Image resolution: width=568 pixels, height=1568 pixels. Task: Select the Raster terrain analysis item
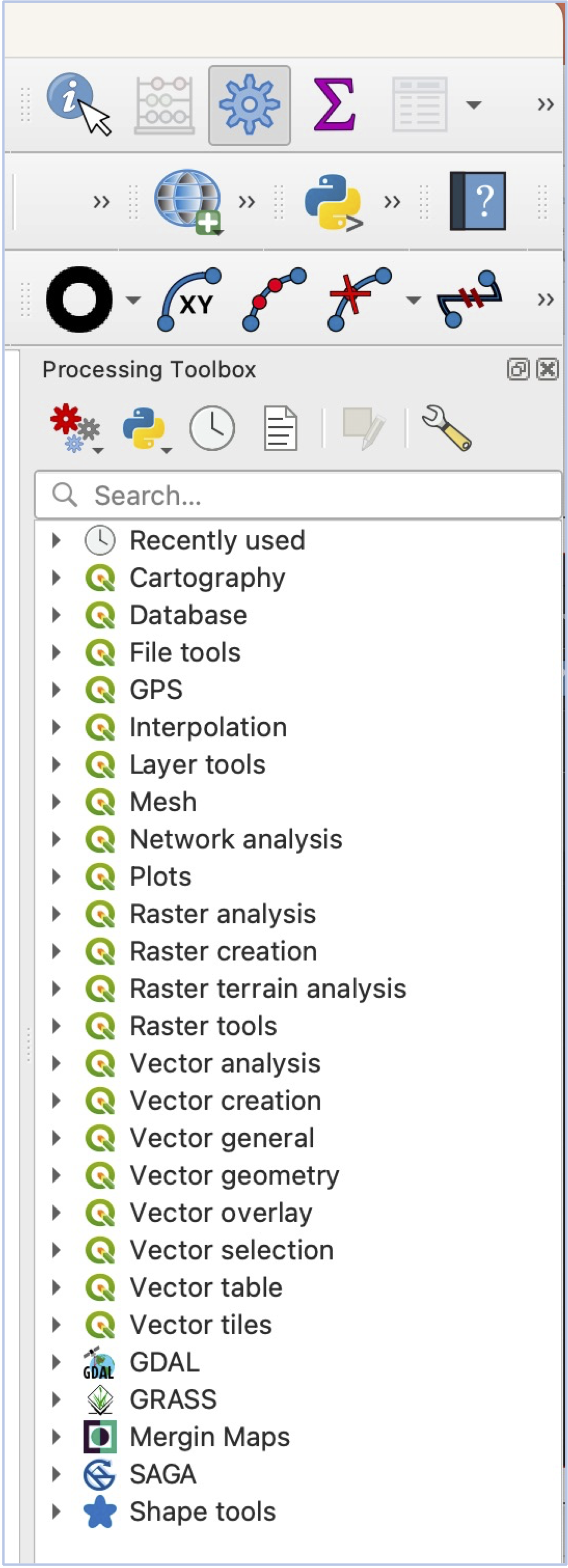267,989
